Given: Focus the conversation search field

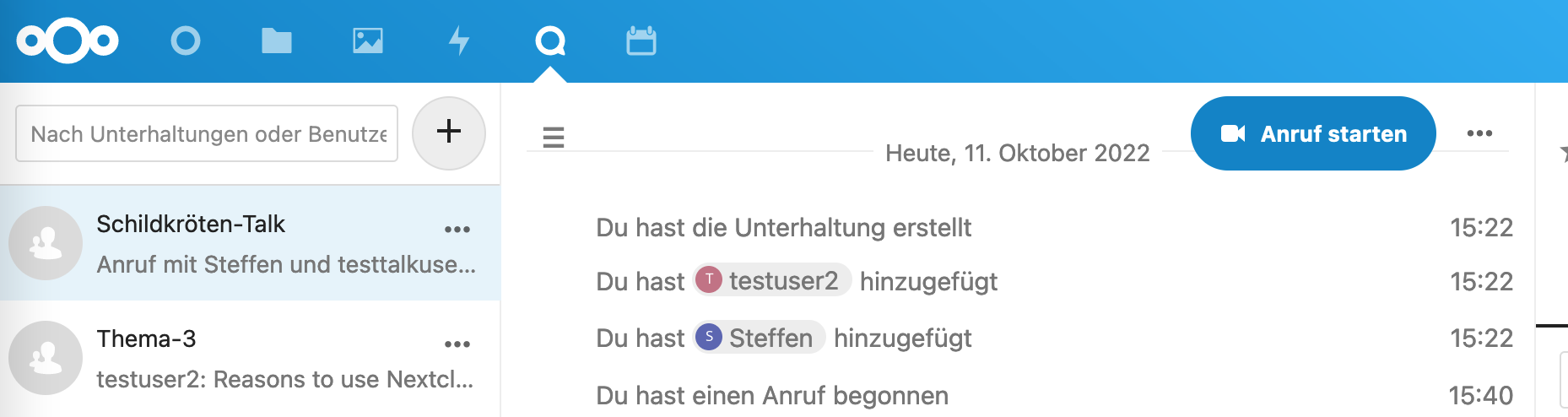Looking at the screenshot, I should click(207, 133).
